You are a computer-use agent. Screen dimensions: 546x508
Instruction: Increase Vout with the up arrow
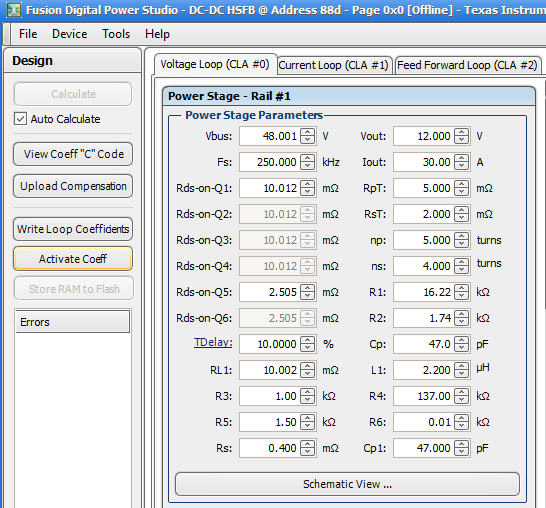[x=461, y=132]
